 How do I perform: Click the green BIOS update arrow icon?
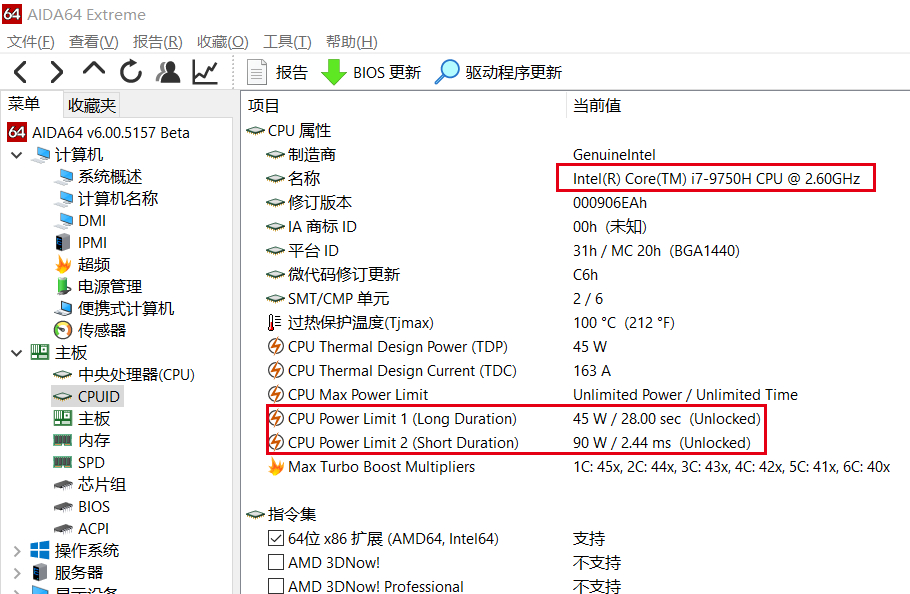coord(333,73)
